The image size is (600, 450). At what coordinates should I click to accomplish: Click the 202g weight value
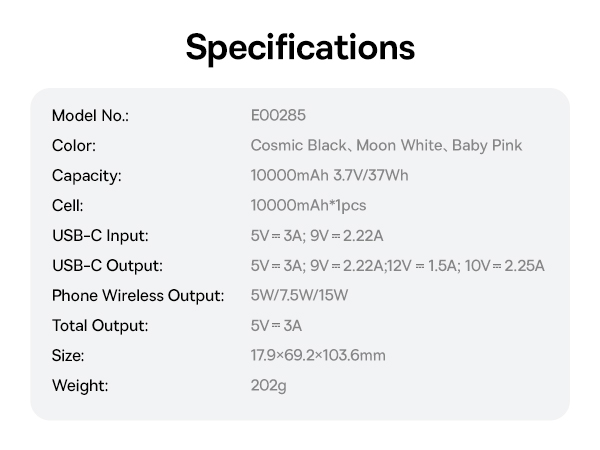click(268, 386)
